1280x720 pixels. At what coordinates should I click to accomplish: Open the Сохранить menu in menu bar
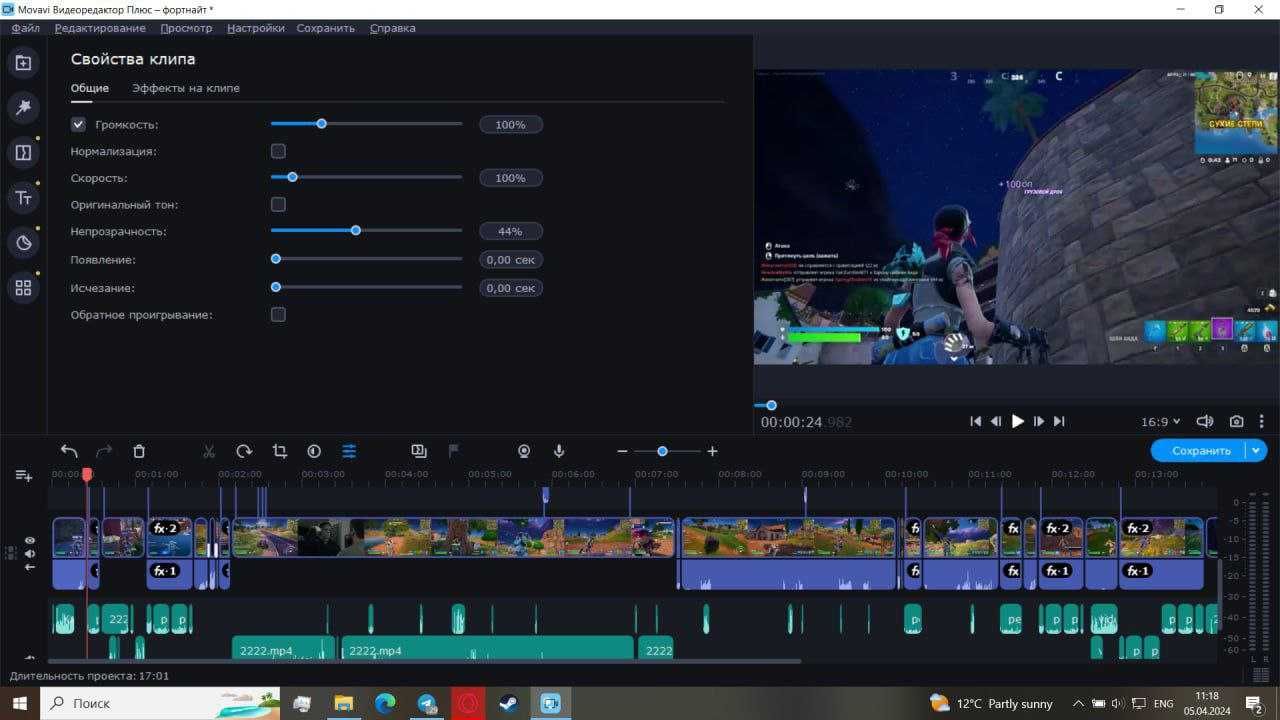tap(326, 28)
